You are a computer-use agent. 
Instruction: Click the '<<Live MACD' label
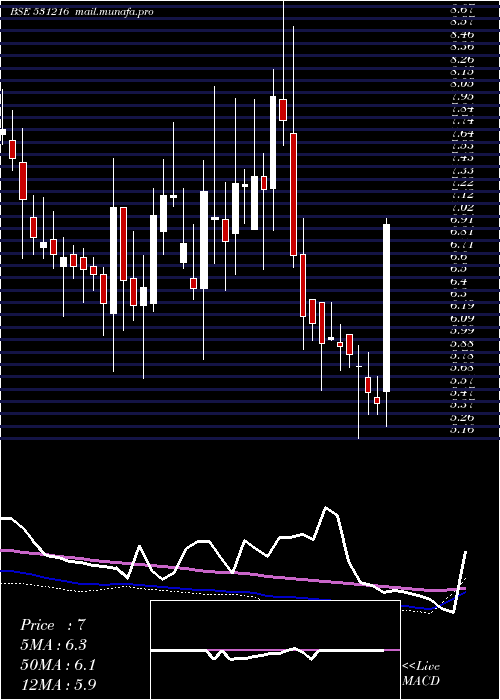pos(421,674)
